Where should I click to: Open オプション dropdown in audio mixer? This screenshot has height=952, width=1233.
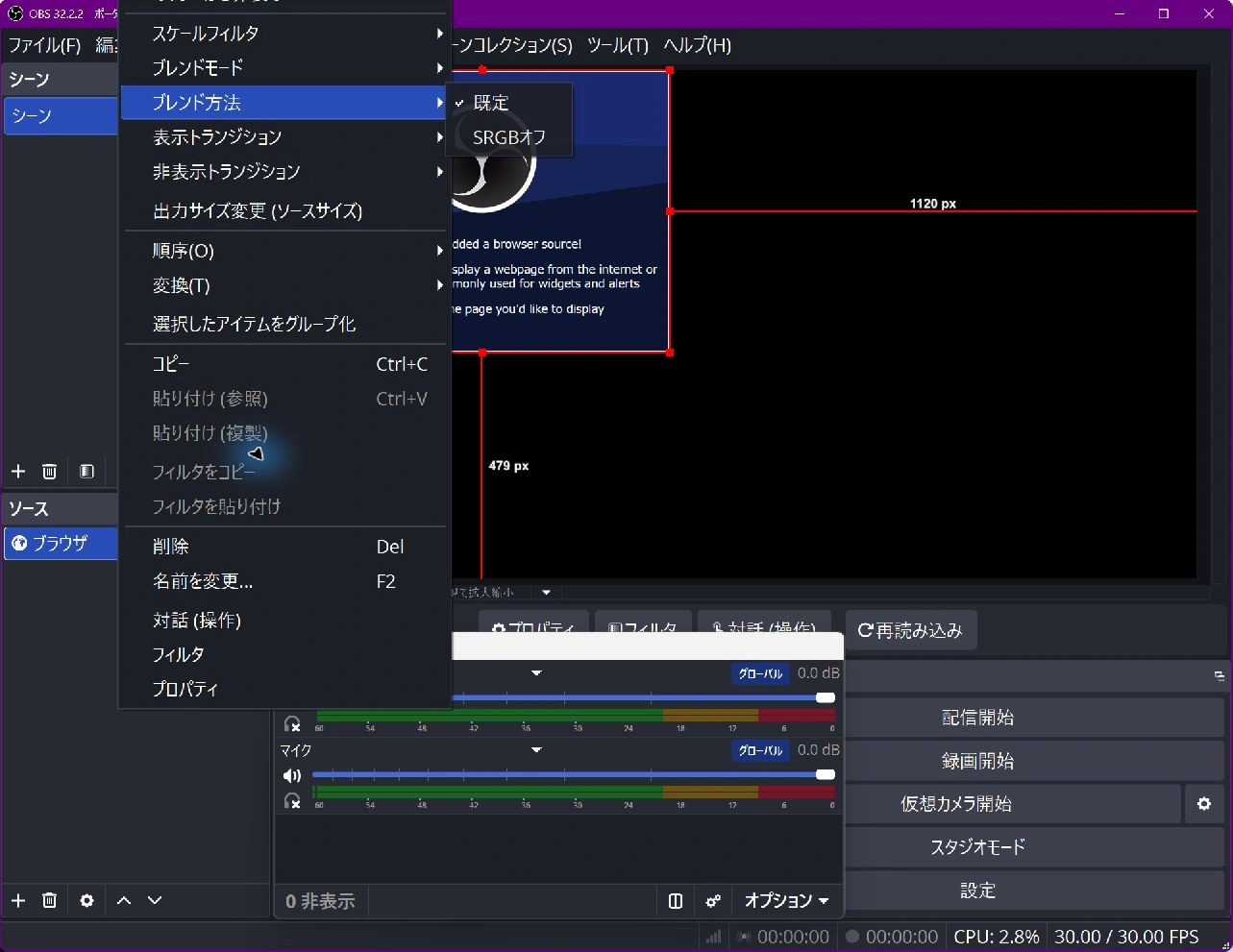click(786, 901)
